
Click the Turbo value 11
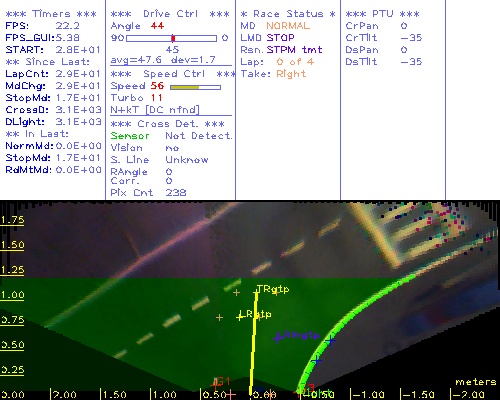coord(156,98)
